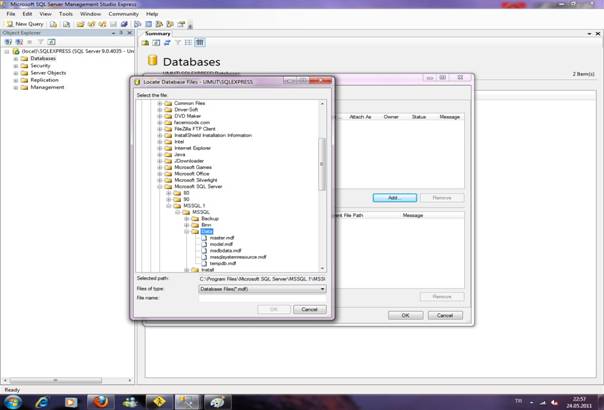Open the Tools menu
This screenshot has width=604, height=410.
click(x=65, y=14)
